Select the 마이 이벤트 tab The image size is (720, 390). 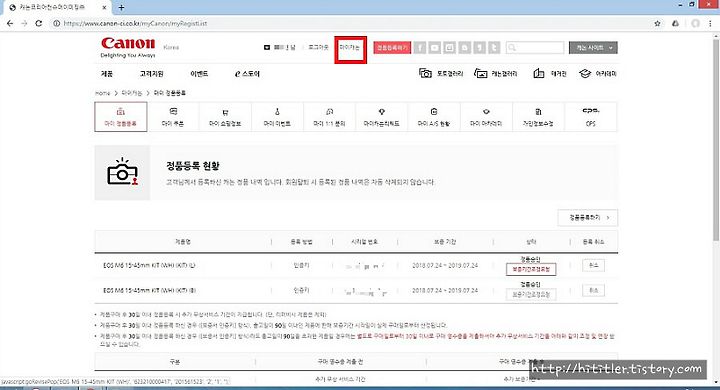[277, 117]
